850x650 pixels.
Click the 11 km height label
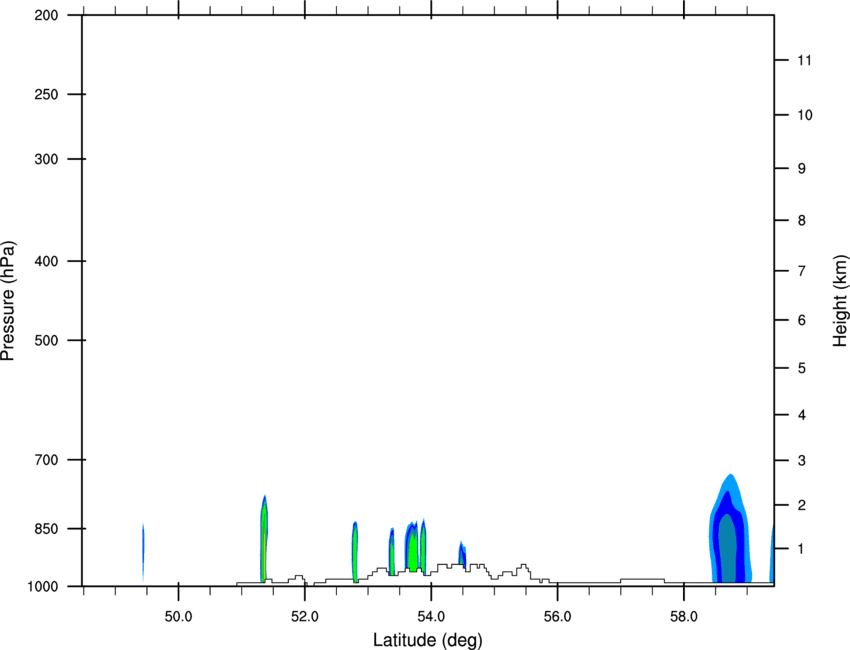pos(804,60)
